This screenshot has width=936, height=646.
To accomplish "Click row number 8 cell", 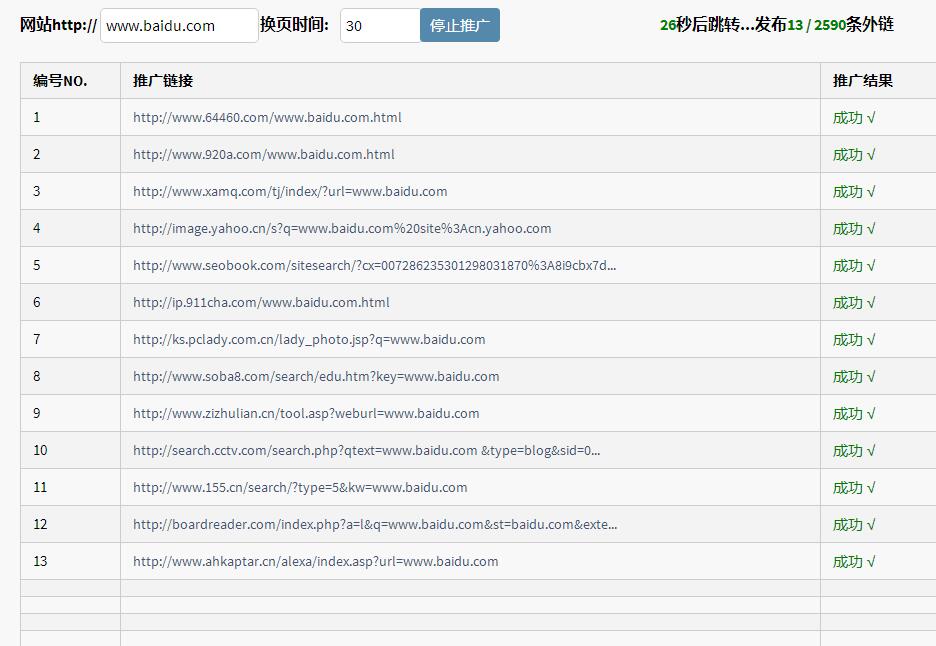I will [70, 377].
